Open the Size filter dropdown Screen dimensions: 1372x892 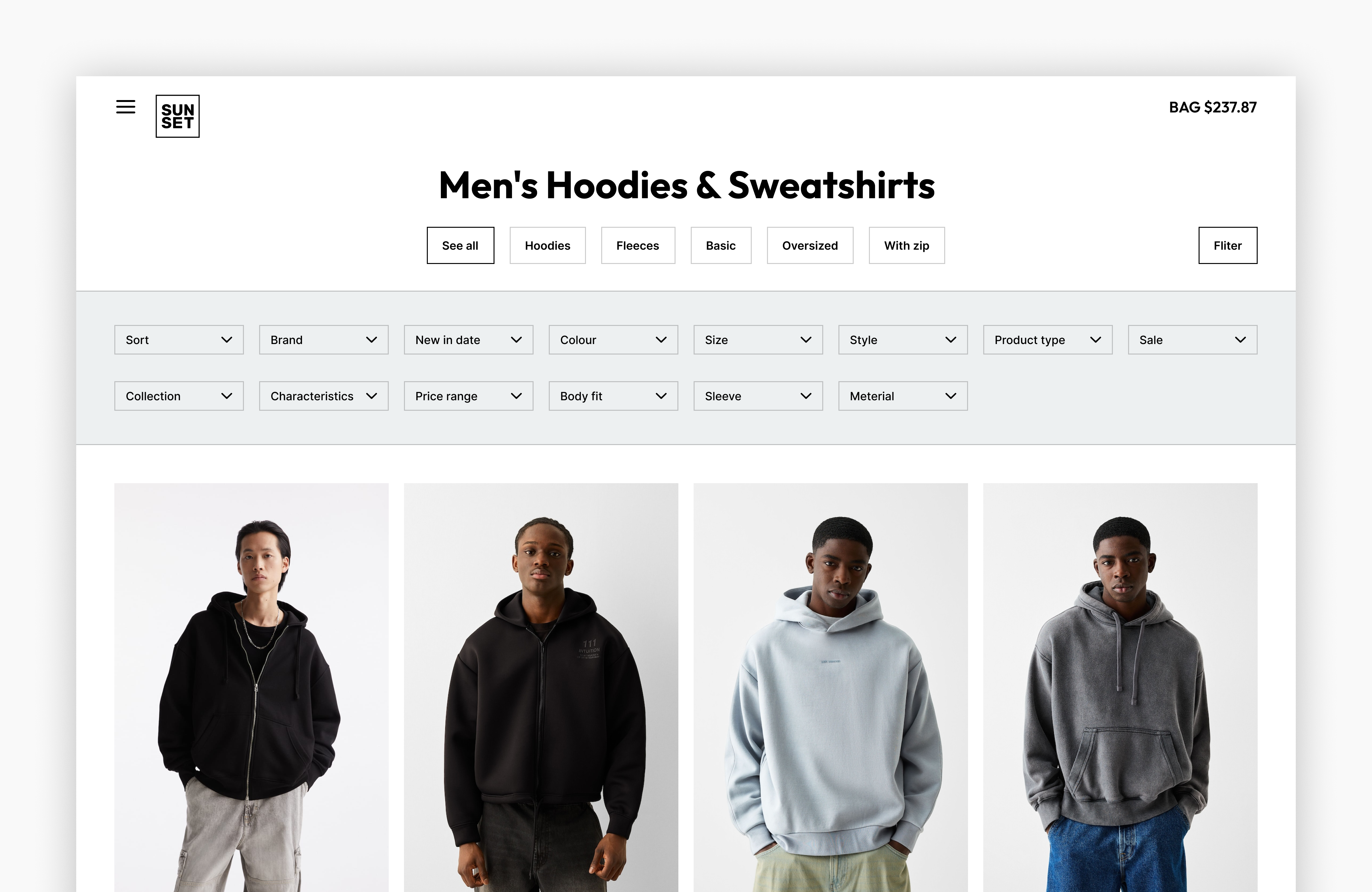coord(758,340)
